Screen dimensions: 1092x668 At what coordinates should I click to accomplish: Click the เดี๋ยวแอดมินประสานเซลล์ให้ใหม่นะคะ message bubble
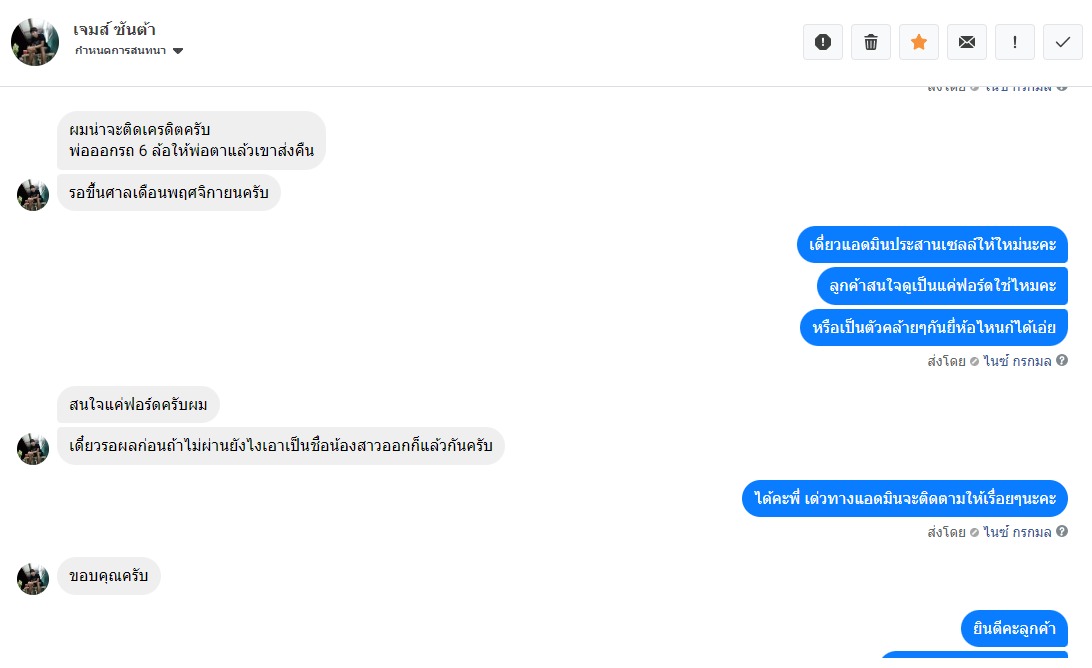click(x=932, y=245)
